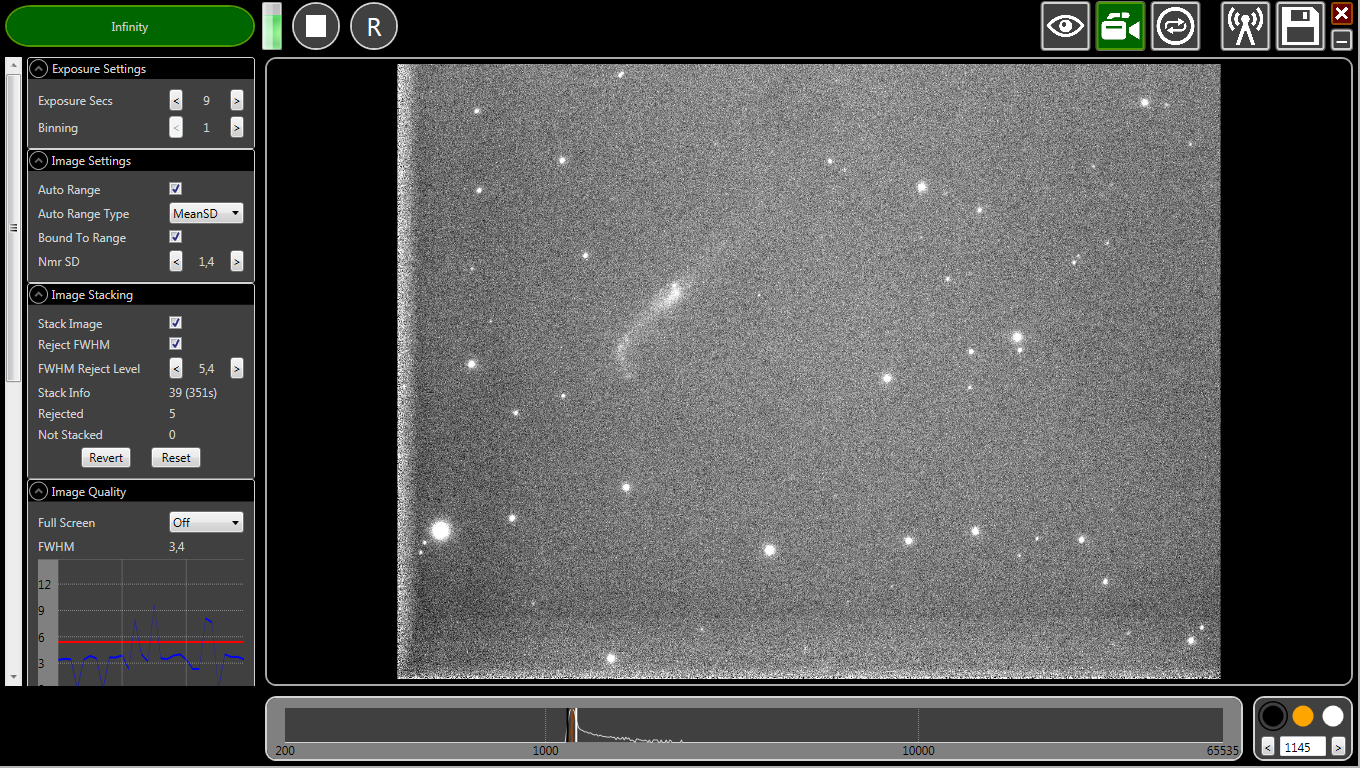Click the green signal level meter
The height and width of the screenshot is (768, 1360).
[x=272, y=26]
